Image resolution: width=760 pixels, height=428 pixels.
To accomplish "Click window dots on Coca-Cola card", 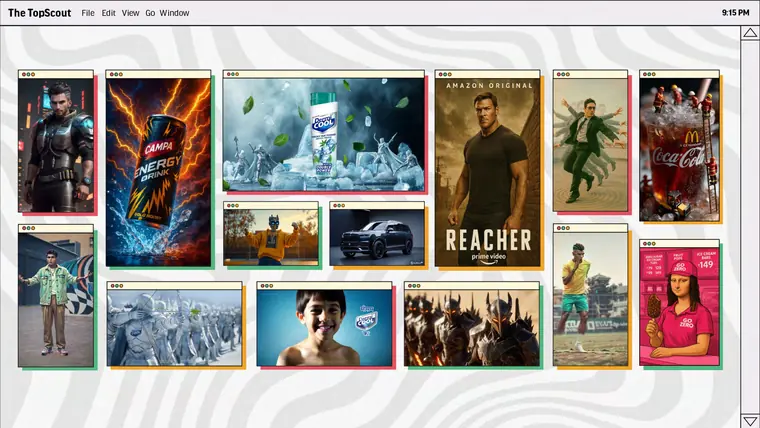I will pos(649,75).
